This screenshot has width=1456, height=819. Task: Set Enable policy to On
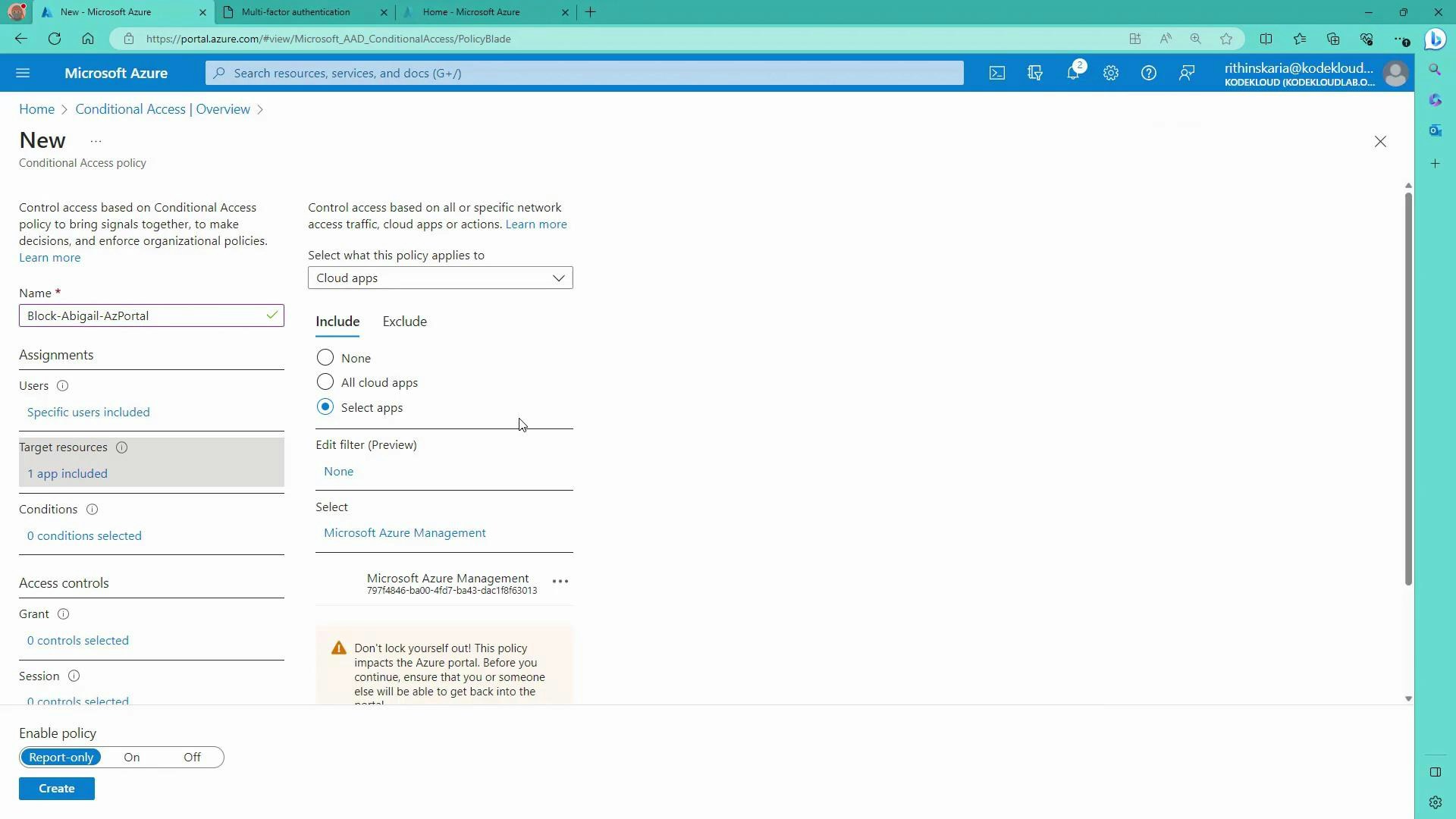[132, 757]
